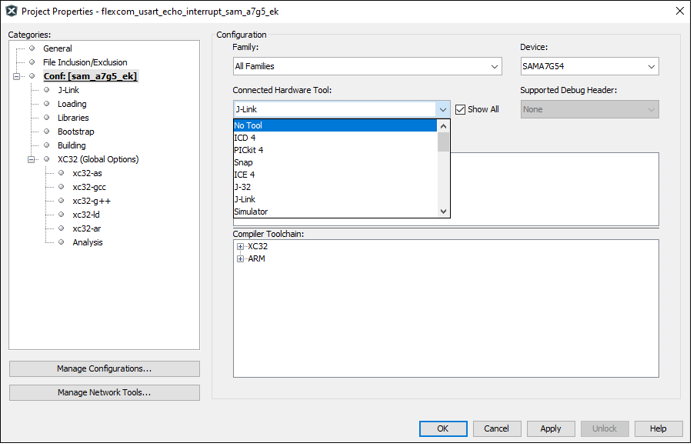Click the Manage Configurations button
Screen dimensions: 691x444
(104, 369)
